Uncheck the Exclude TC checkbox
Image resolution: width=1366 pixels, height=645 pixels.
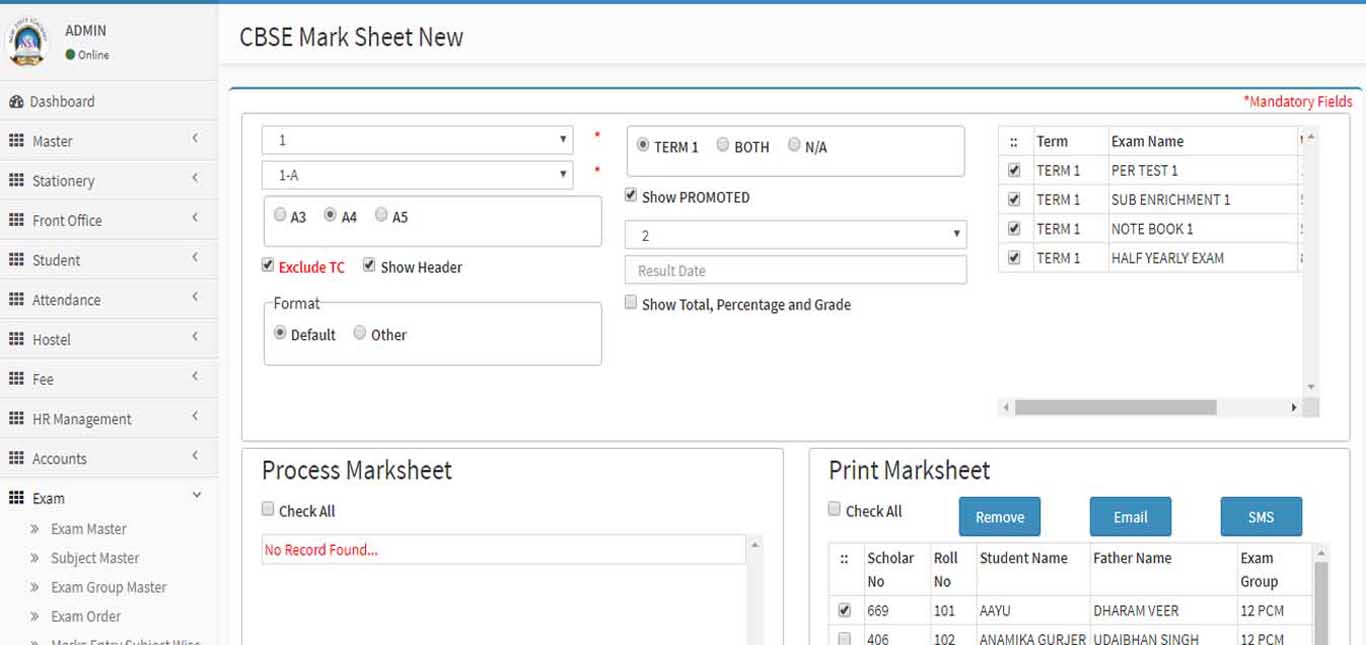[x=268, y=266]
